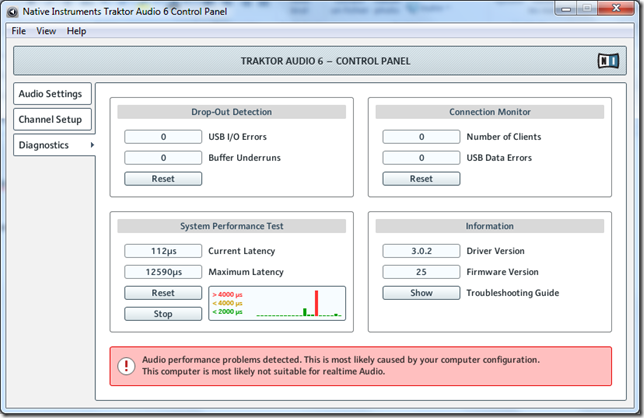Click the Maximum Latency value field

(x=163, y=272)
